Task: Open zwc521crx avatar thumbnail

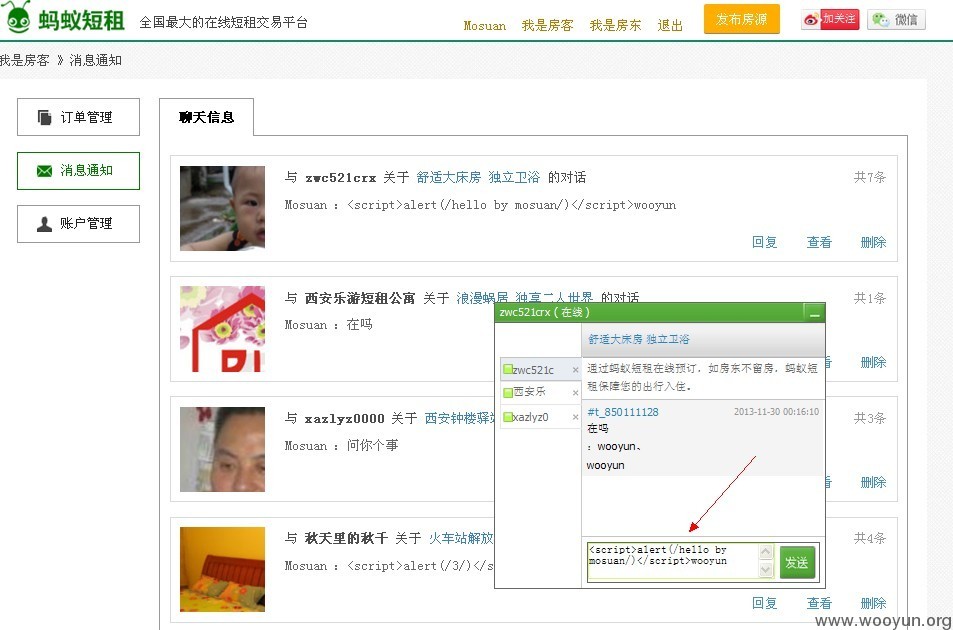Action: click(x=222, y=208)
